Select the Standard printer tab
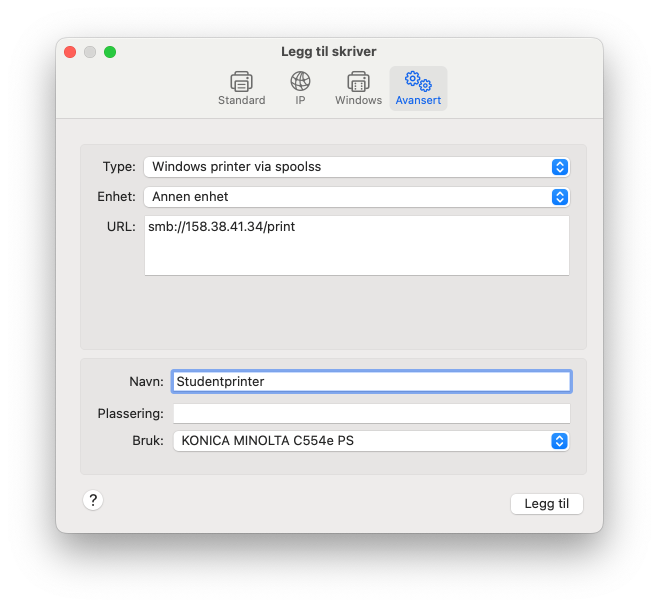Image resolution: width=659 pixels, height=607 pixels. pyautogui.click(x=241, y=88)
